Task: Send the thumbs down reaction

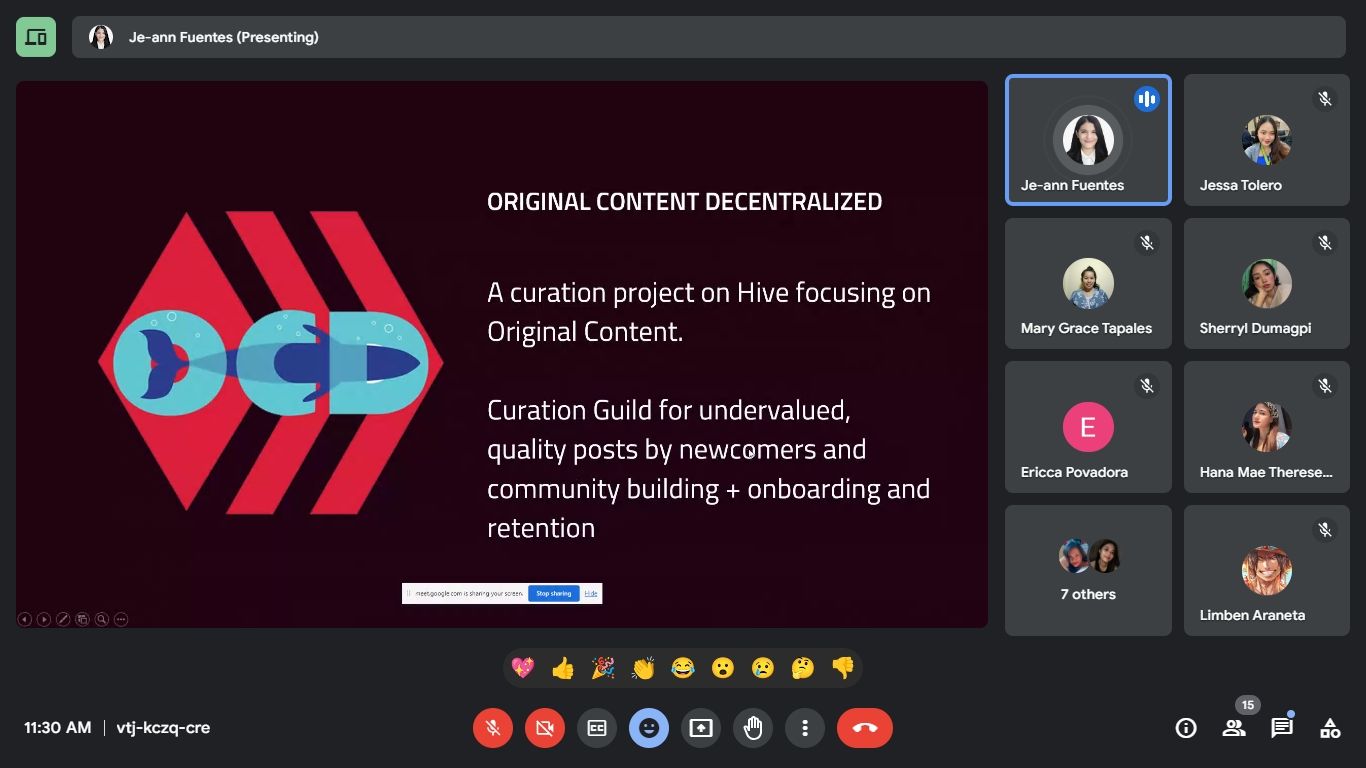Action: pos(843,667)
